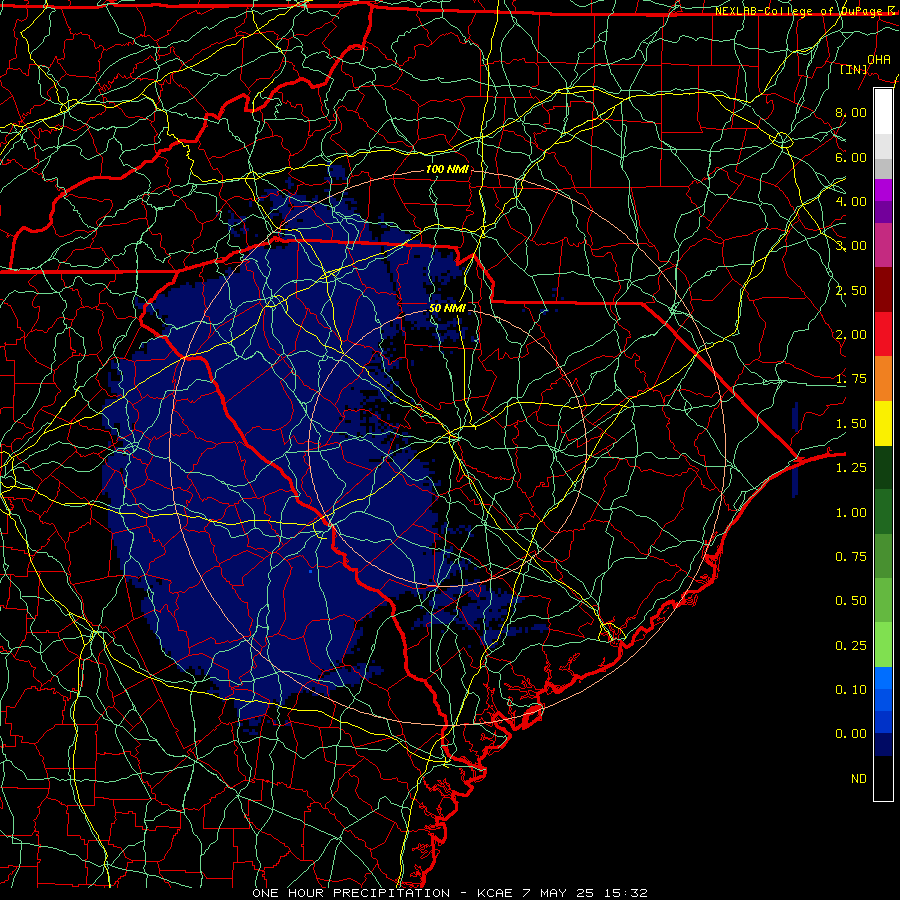Viewport: 900px width, 900px height.
Task: Select the dark red swatch beside 2.50
Action: pyautogui.click(x=883, y=290)
